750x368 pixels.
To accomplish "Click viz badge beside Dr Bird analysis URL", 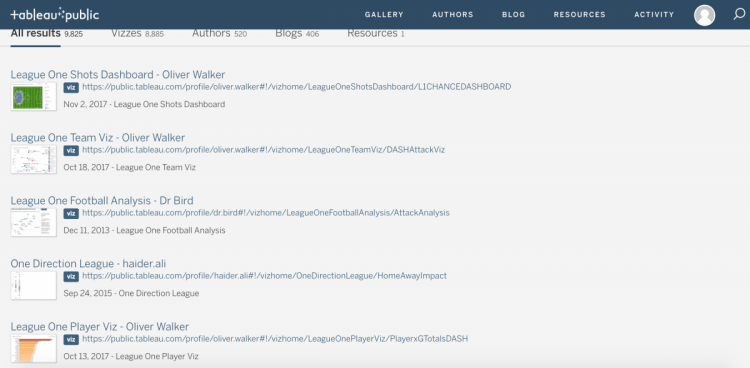I will tap(71, 213).
